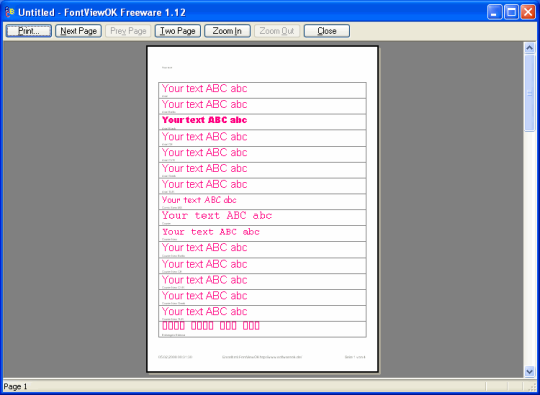
Task: Click the disabled Prev Page button
Action: (x=128, y=31)
